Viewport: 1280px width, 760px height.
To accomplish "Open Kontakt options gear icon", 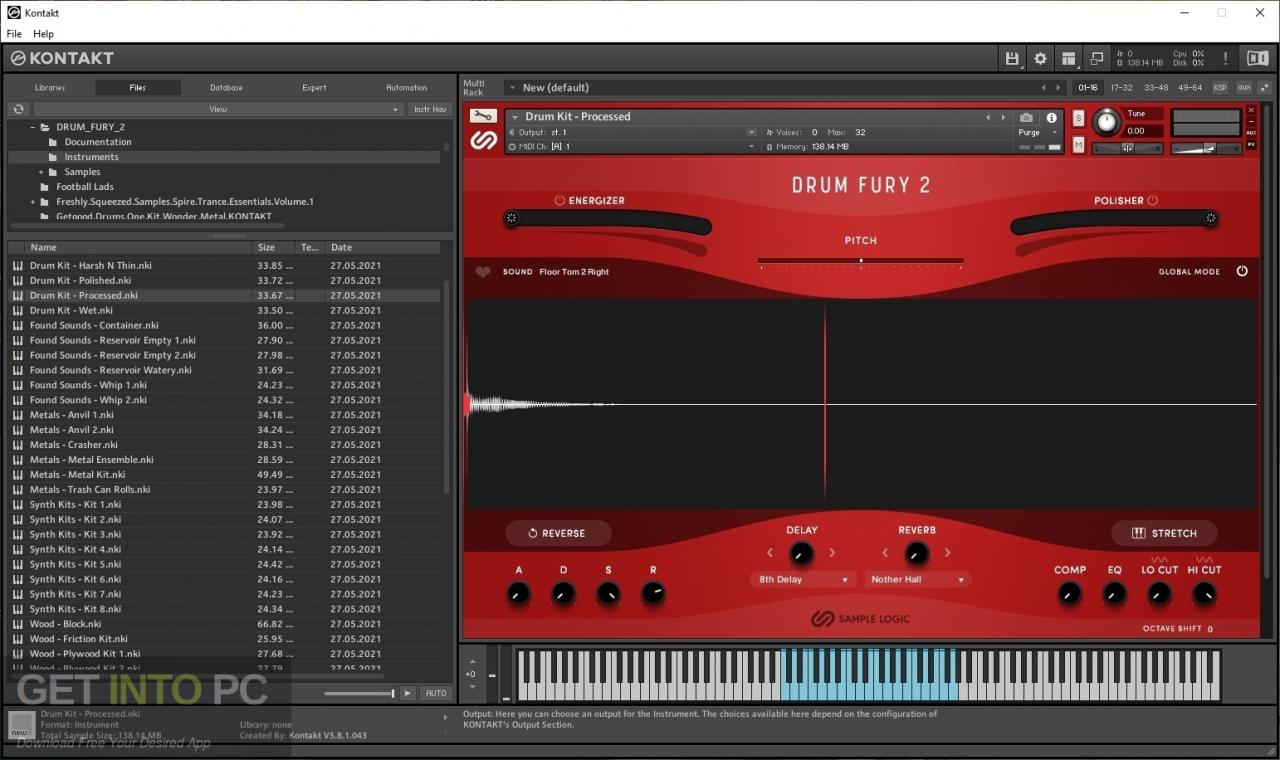I will click(x=1040, y=58).
